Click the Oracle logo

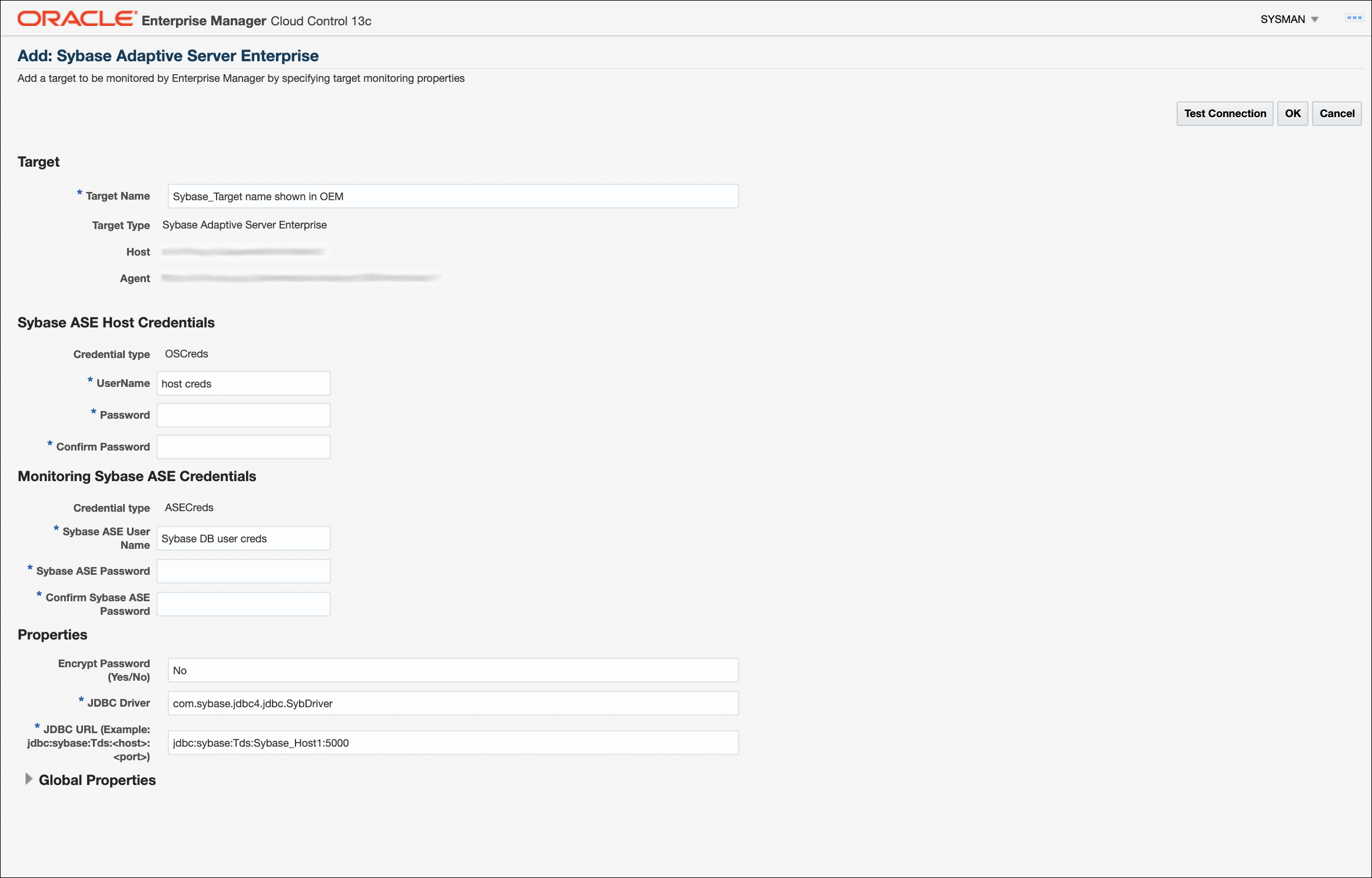77,19
